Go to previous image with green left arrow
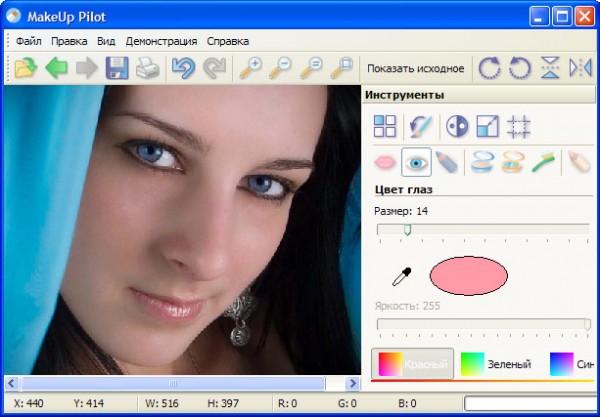This screenshot has height=417, width=600. tap(56, 68)
